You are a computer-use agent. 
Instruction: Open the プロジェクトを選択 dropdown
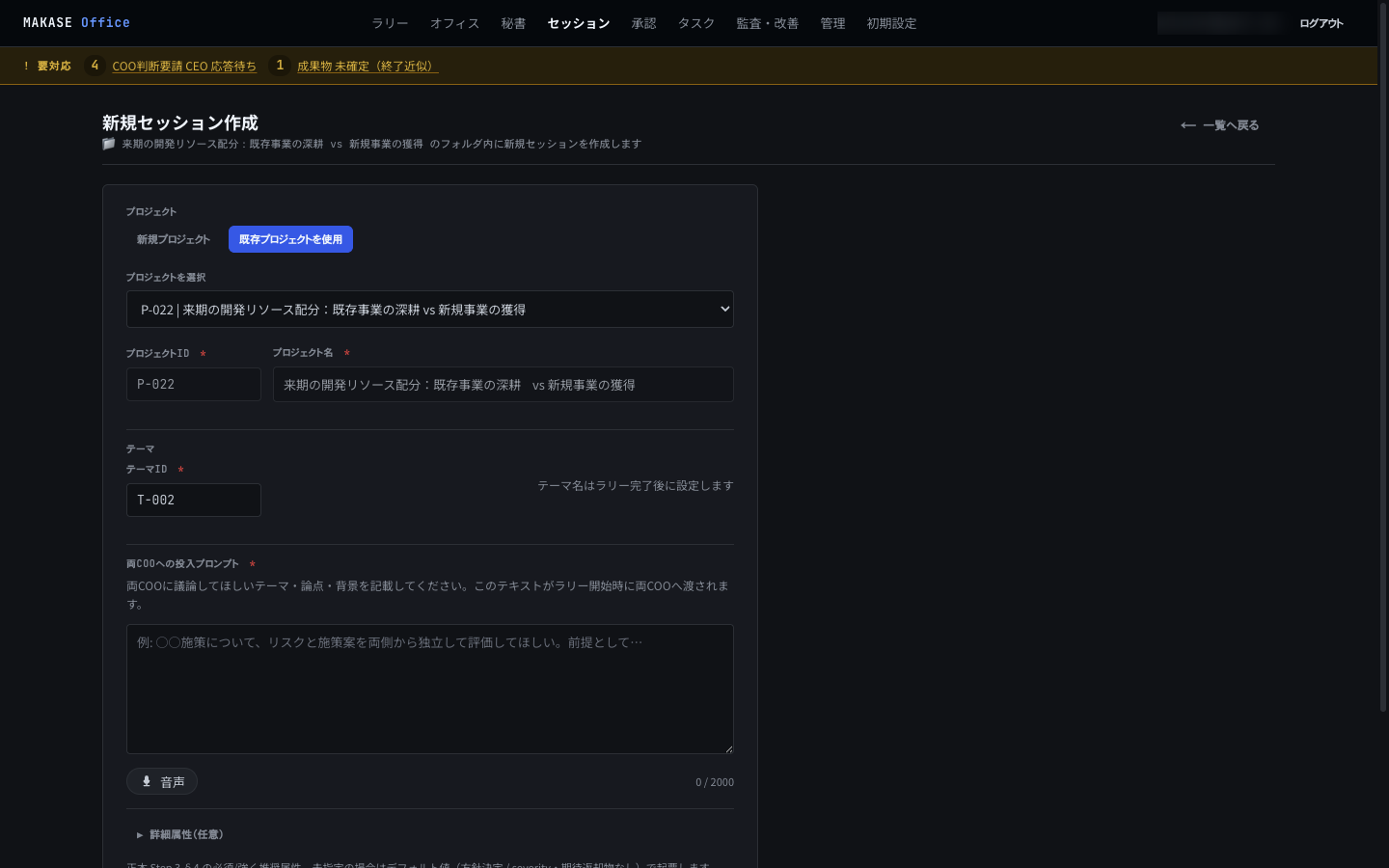pos(430,310)
